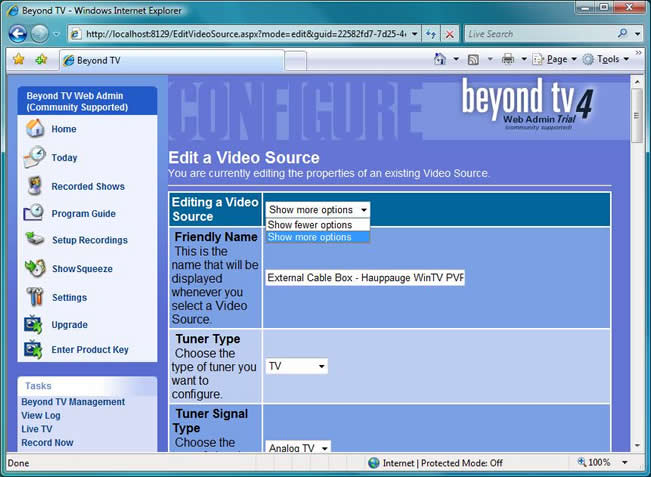Open the Record Now task link

pos(47,443)
